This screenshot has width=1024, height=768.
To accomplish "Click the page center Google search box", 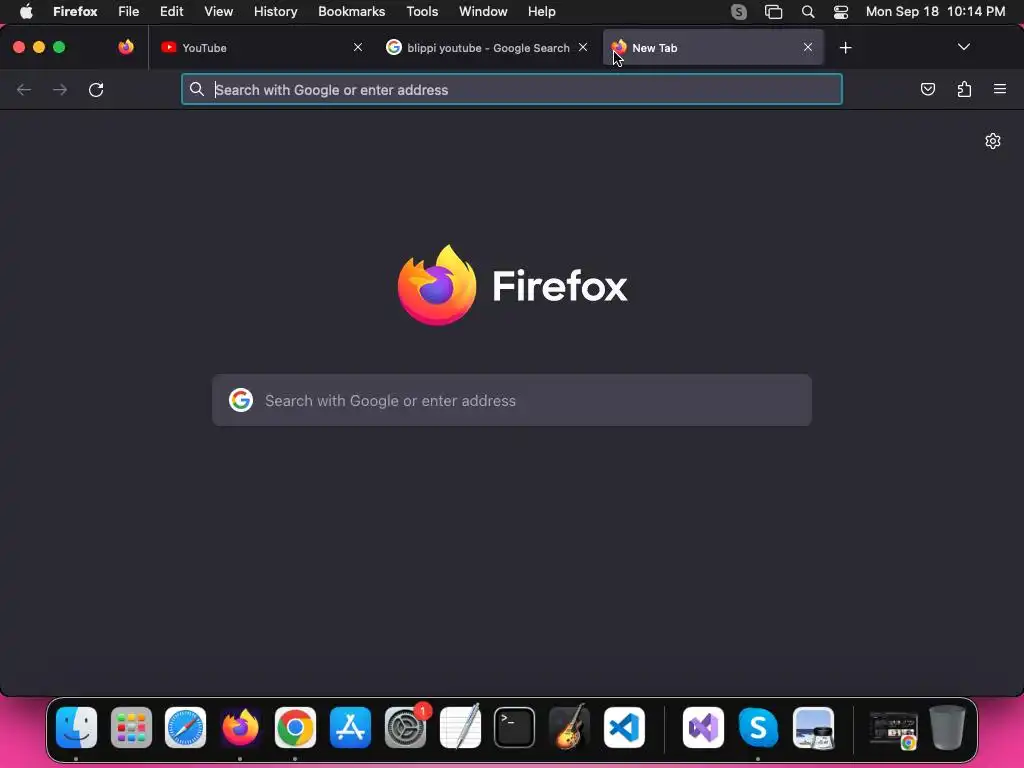I will [512, 400].
